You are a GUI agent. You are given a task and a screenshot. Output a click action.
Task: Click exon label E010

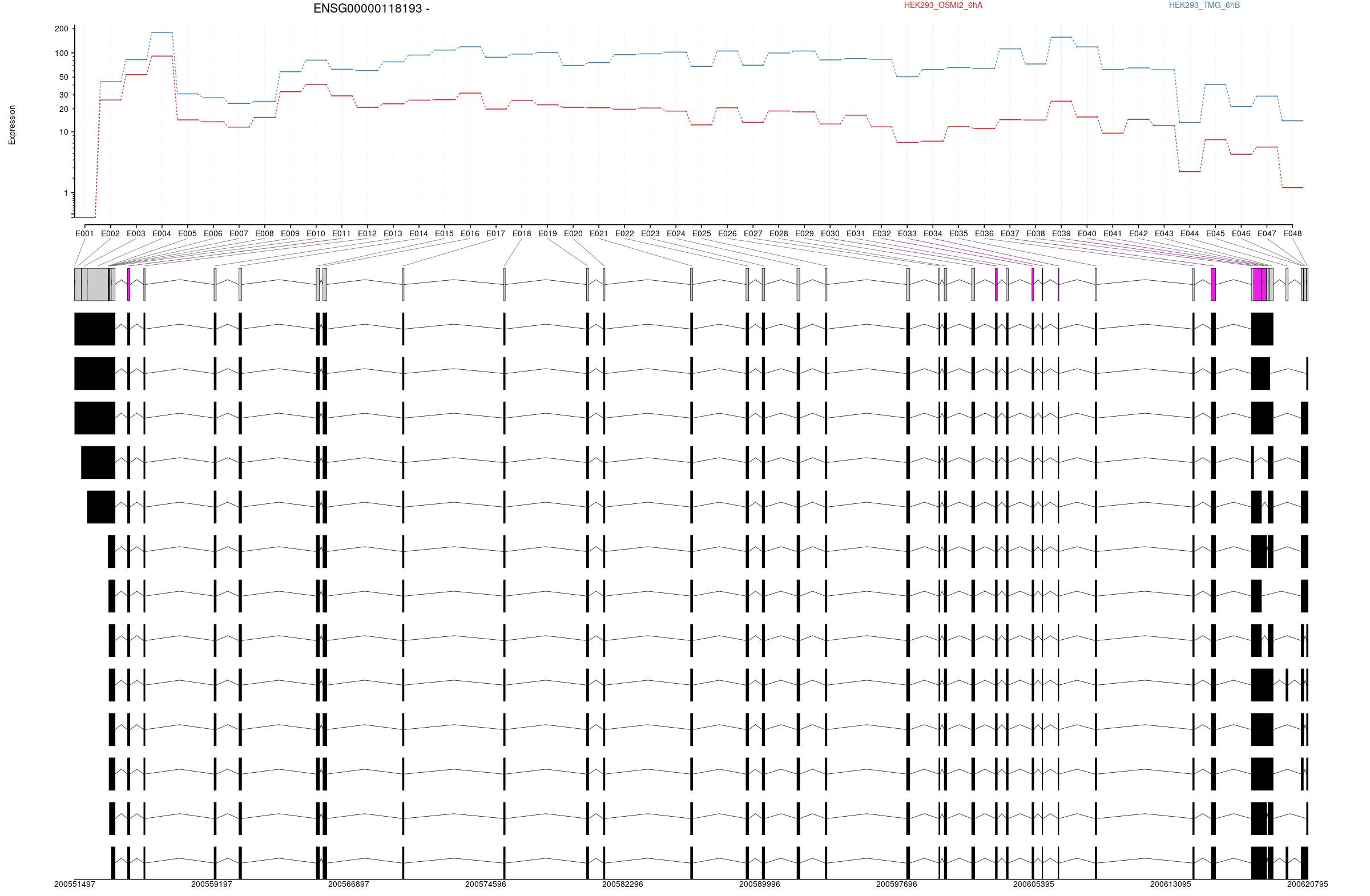point(316,233)
